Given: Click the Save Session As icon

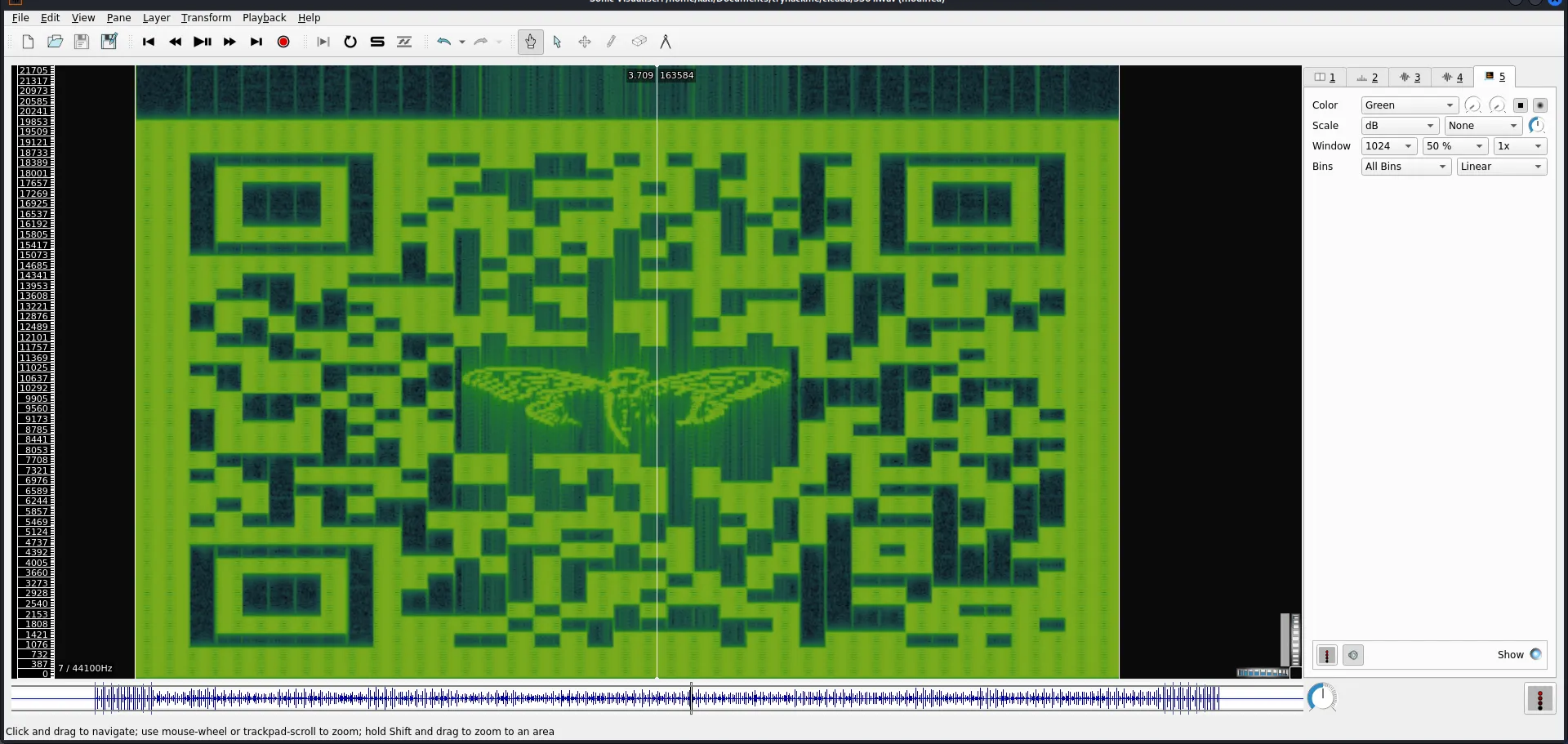Looking at the screenshot, I should (109, 42).
